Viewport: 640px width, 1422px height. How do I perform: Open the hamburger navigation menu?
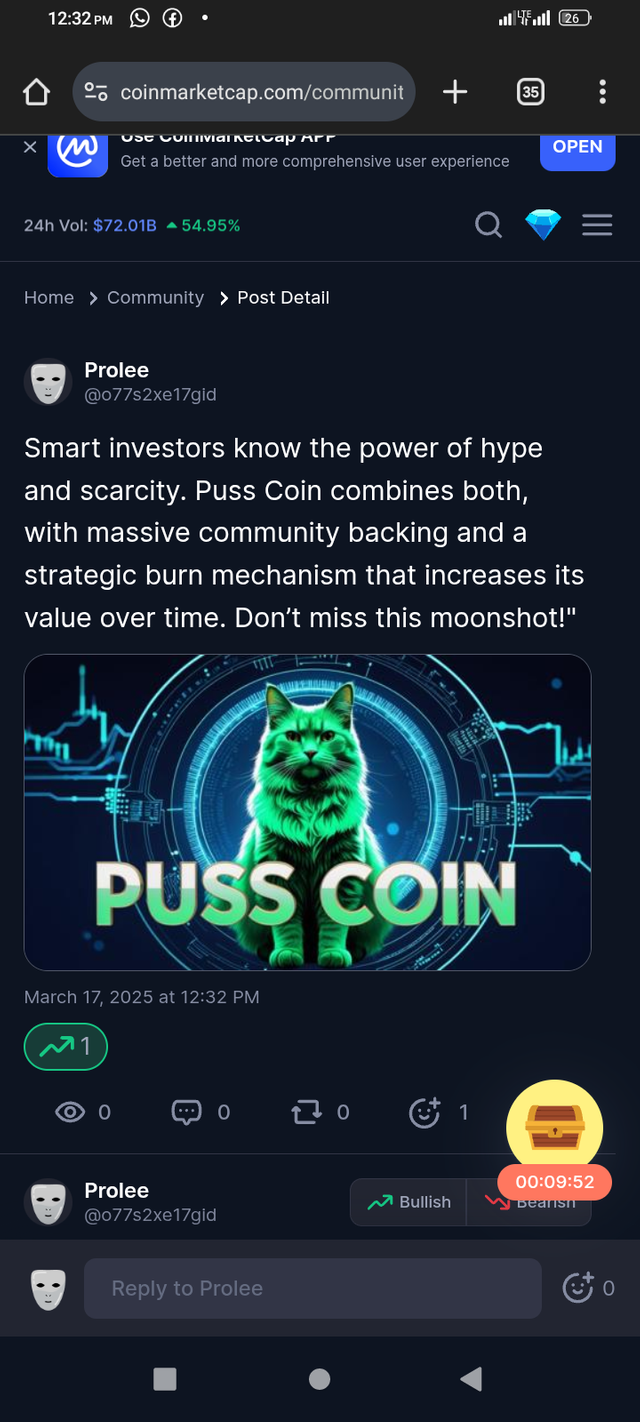click(597, 225)
